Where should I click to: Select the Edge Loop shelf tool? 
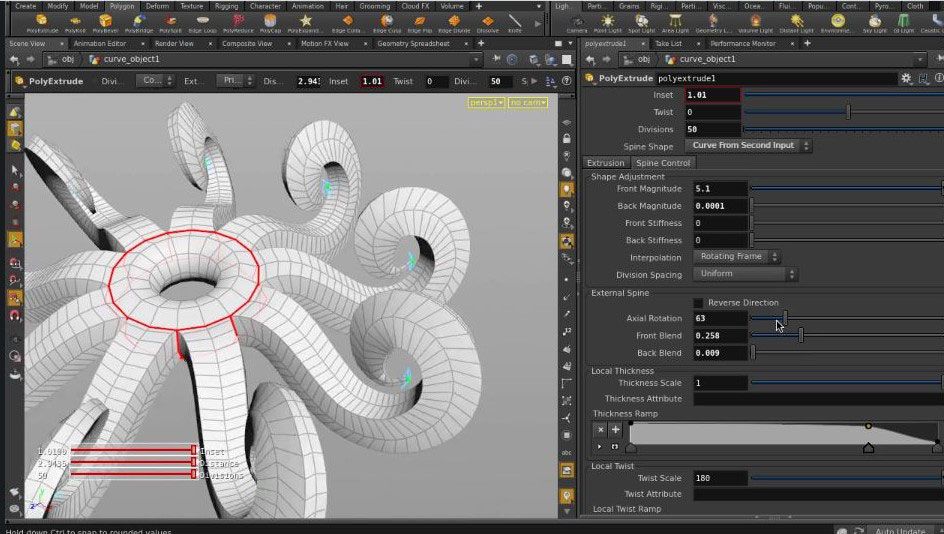coord(203,24)
